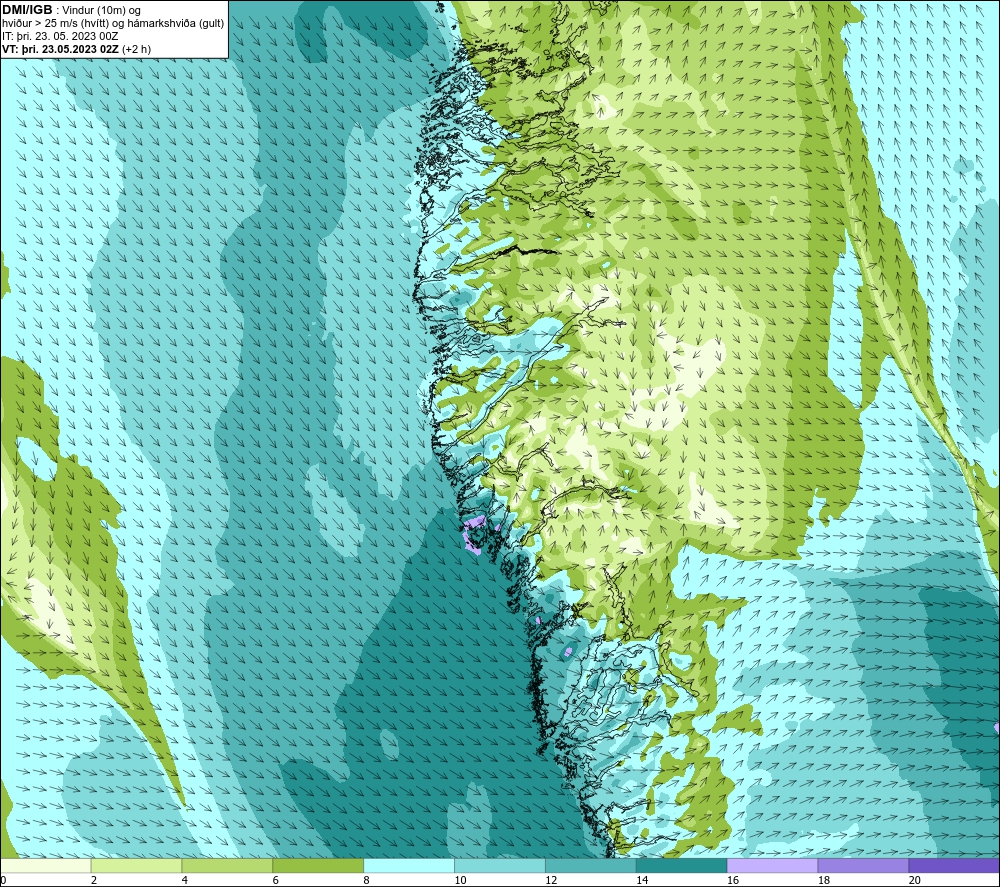Click the legend tick label '8'

(366, 880)
